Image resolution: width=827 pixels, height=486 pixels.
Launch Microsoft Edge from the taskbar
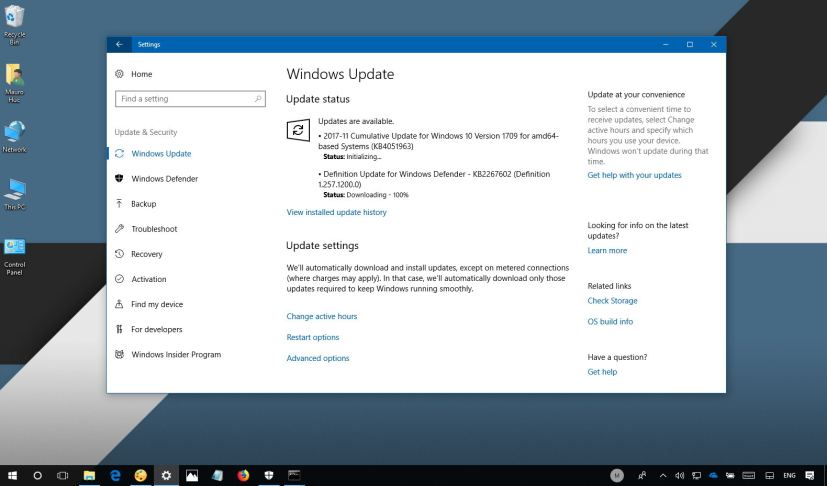[115, 475]
